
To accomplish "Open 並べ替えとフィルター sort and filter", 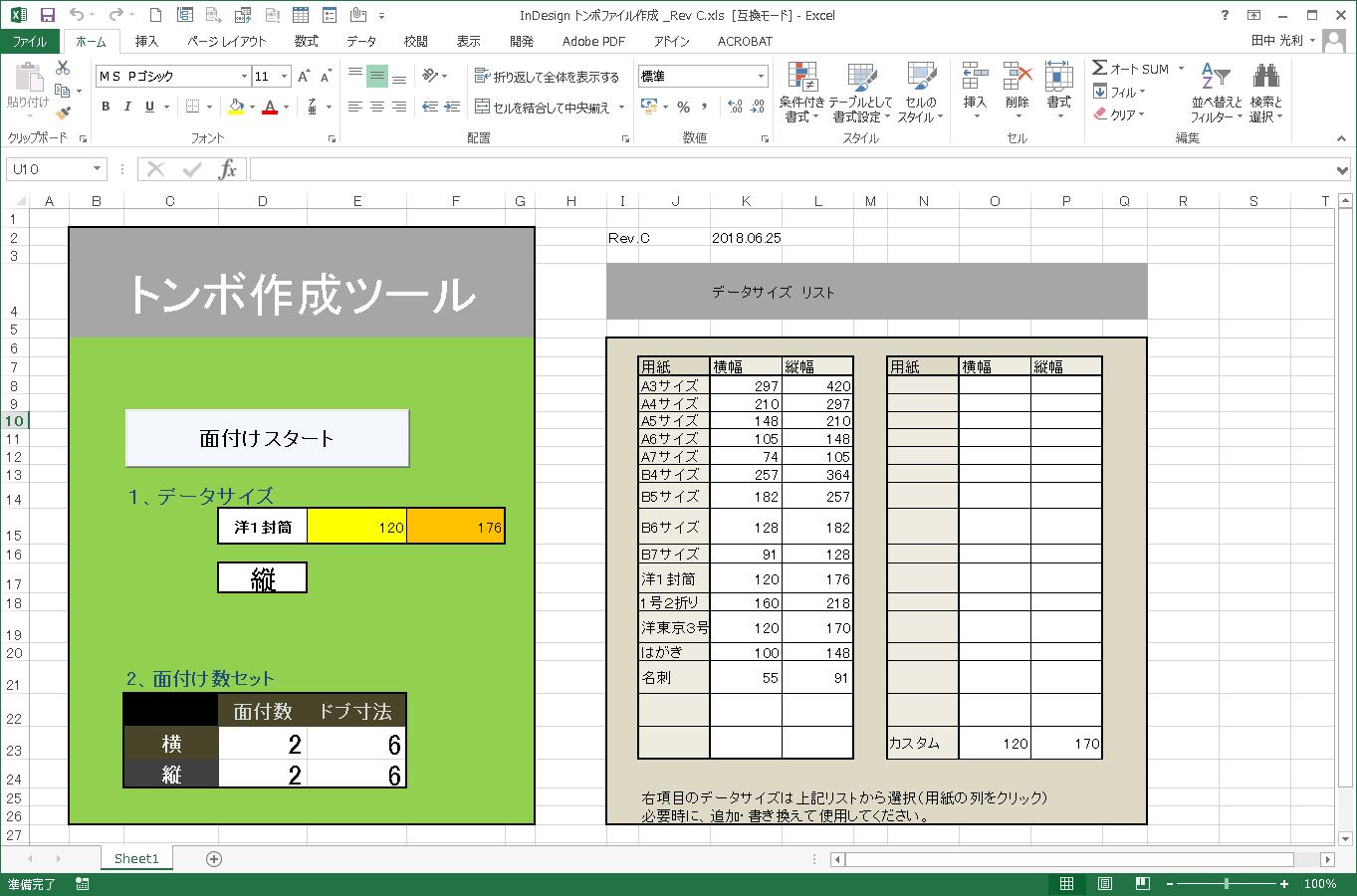I will point(1215,93).
